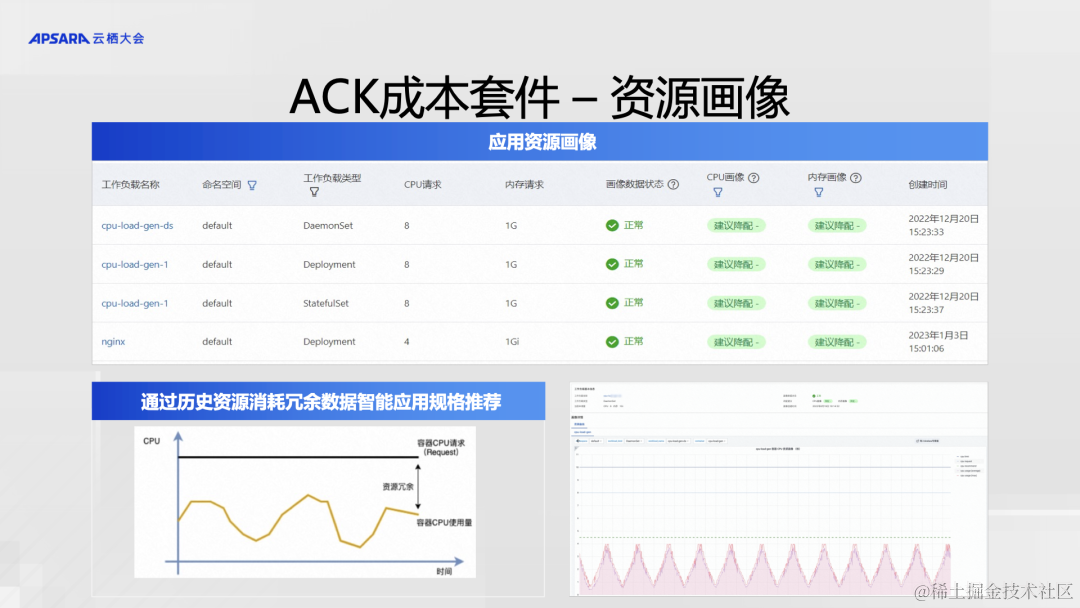Click the 内存请求 column header
The height and width of the screenshot is (608, 1080).
point(524,185)
